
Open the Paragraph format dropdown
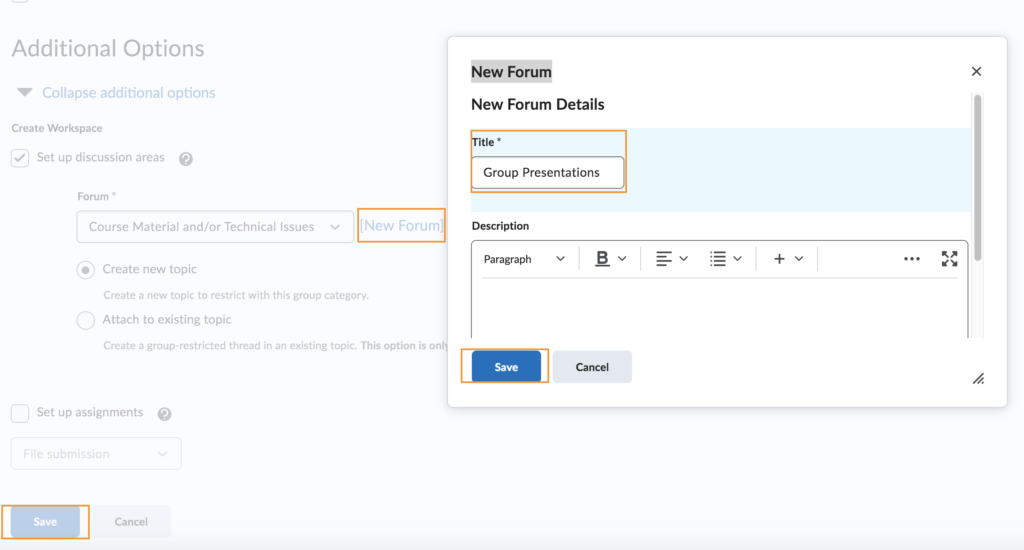[x=524, y=259]
